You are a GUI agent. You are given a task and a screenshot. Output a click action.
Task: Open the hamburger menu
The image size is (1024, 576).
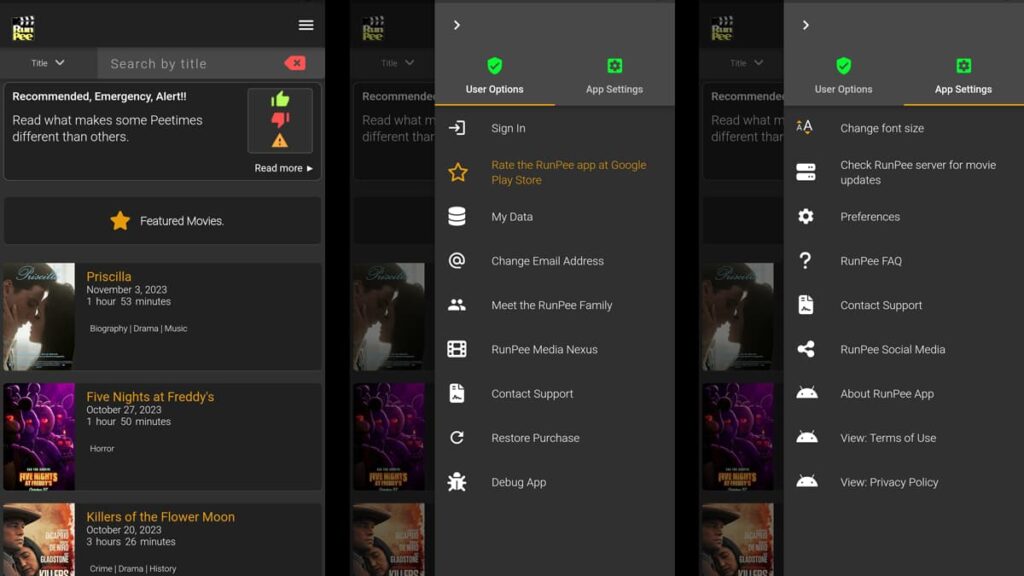coord(306,25)
